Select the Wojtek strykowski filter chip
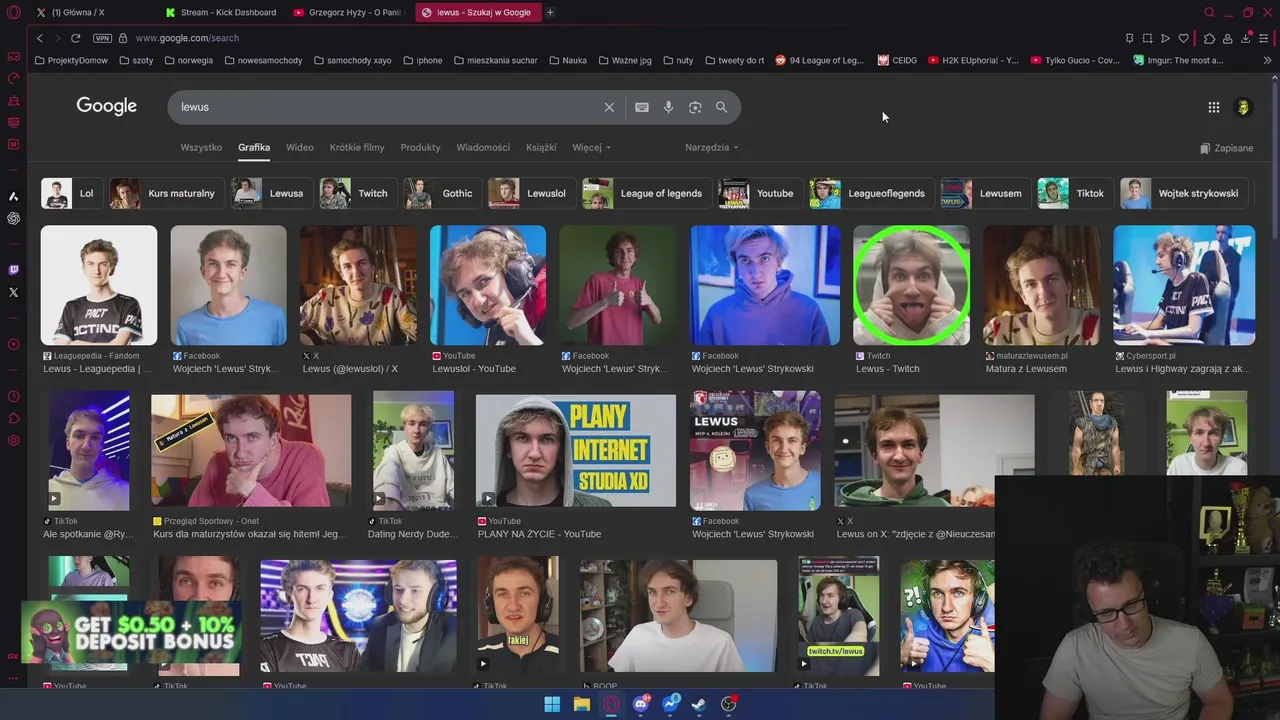This screenshot has height=720, width=1280. pyautogui.click(x=1184, y=193)
